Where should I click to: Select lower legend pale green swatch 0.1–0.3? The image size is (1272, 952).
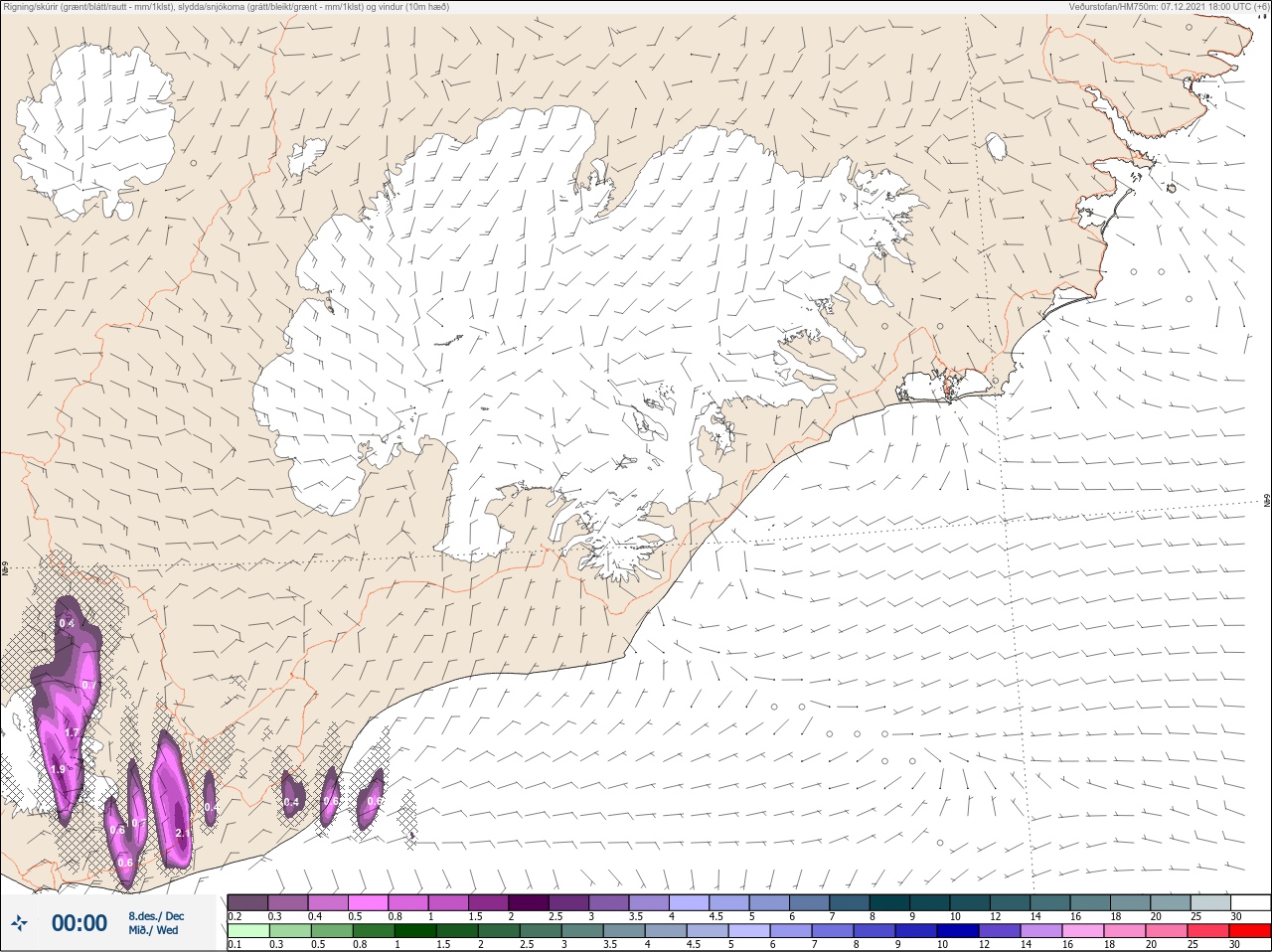point(247,931)
